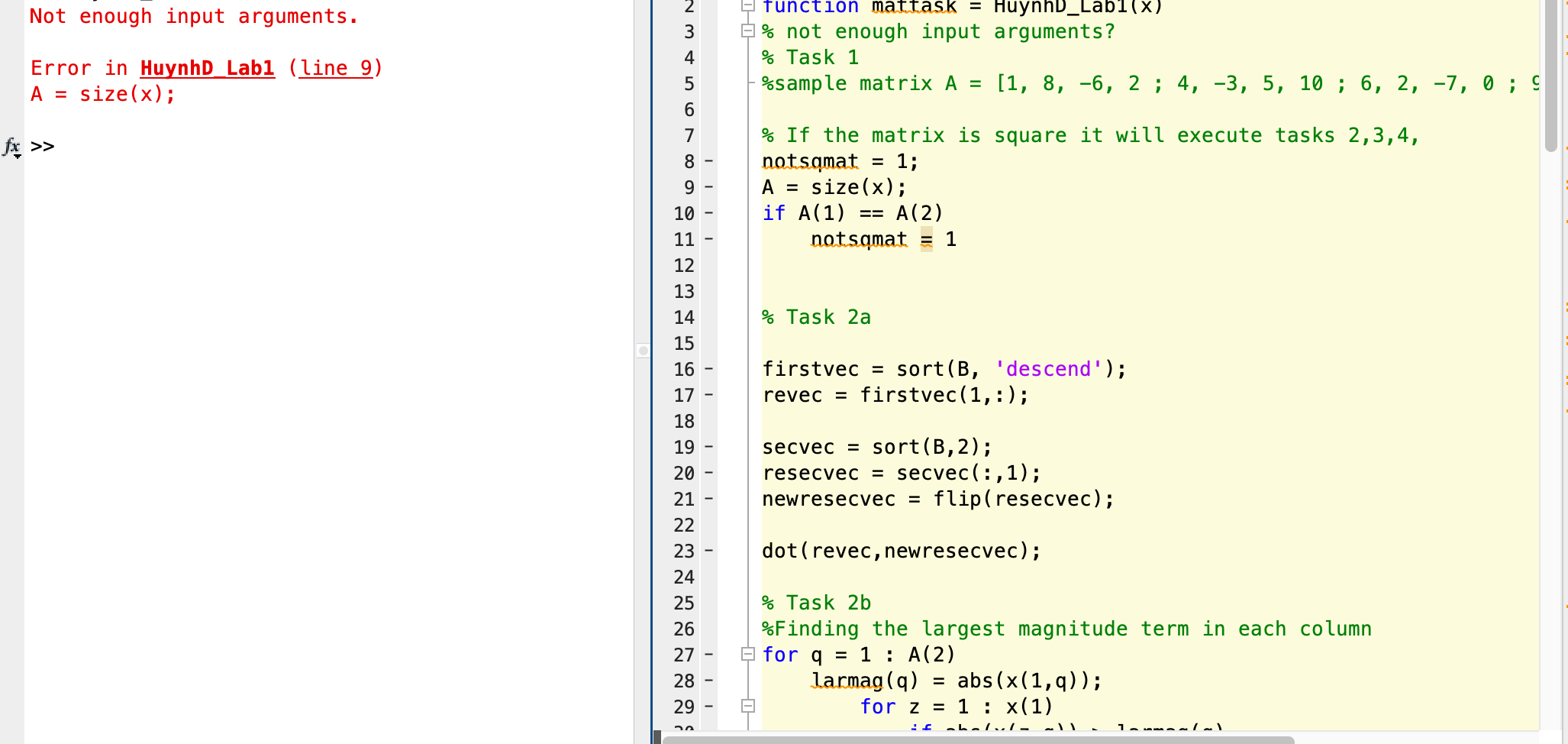Click the breakpoint dash beside line 23
Viewport: 1568px width, 744px height.
pyautogui.click(x=708, y=551)
